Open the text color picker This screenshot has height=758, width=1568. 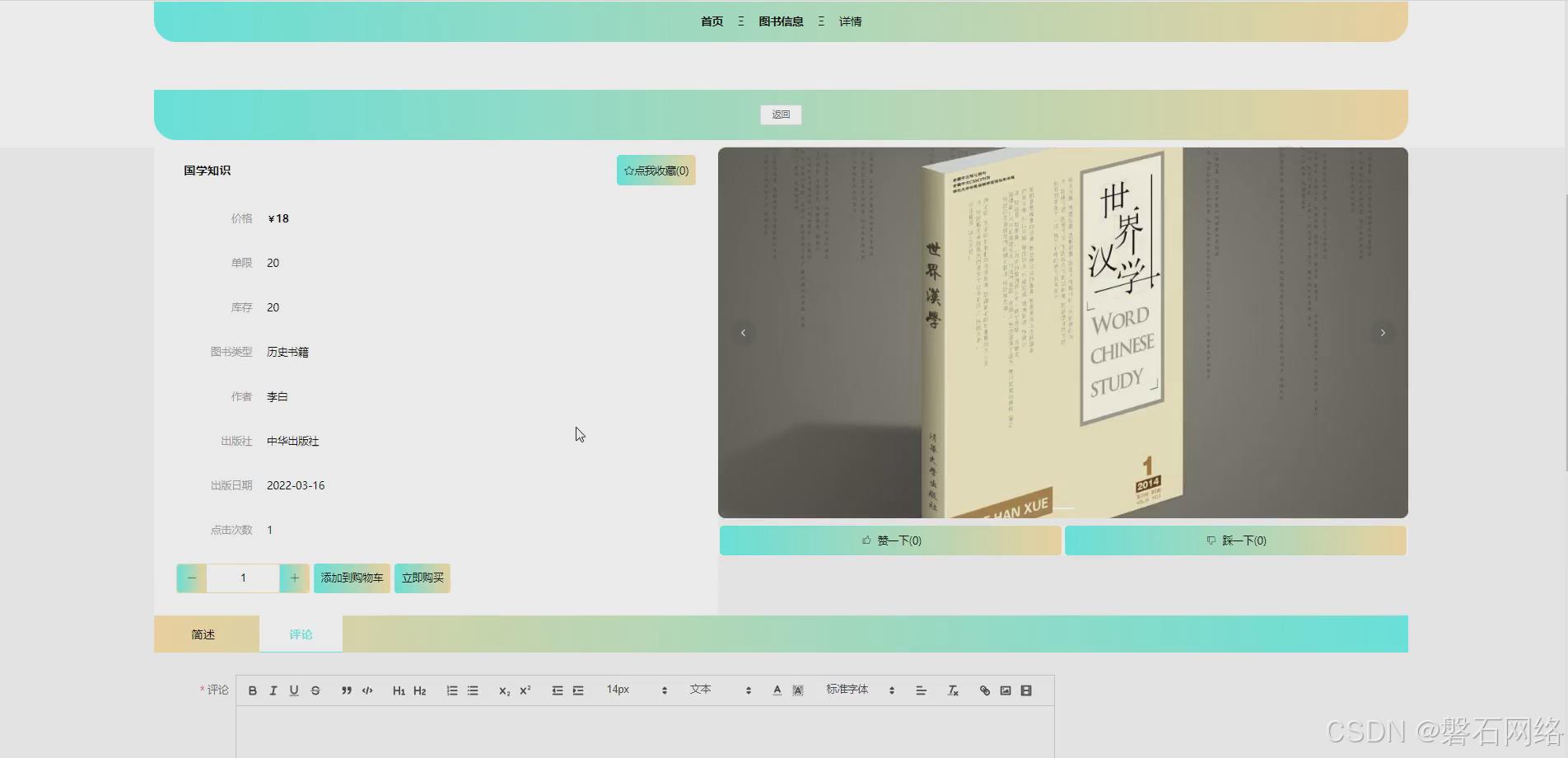tap(777, 690)
